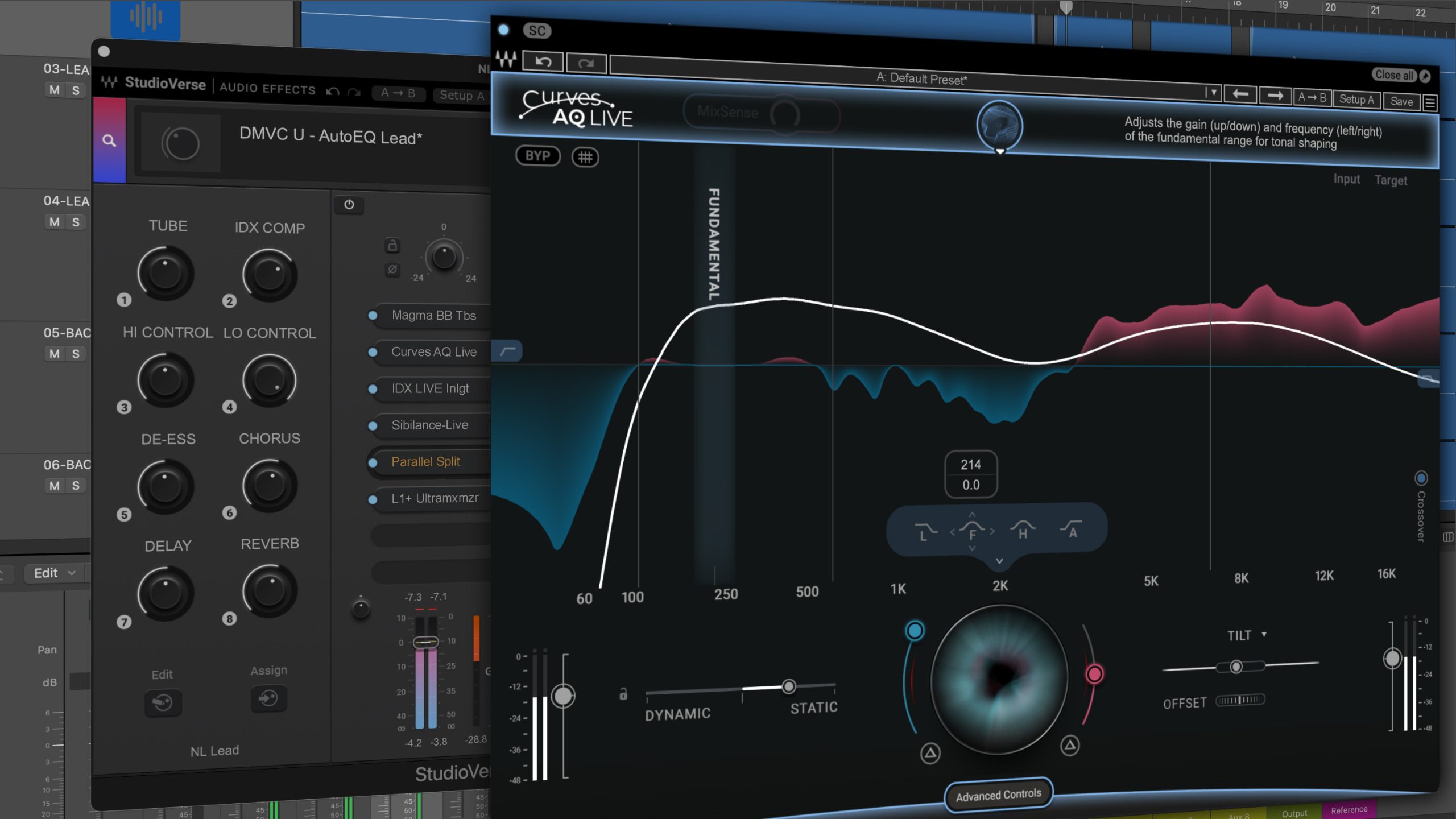Open the Tilt dropdown arrow
1456x819 pixels.
click(x=1264, y=634)
